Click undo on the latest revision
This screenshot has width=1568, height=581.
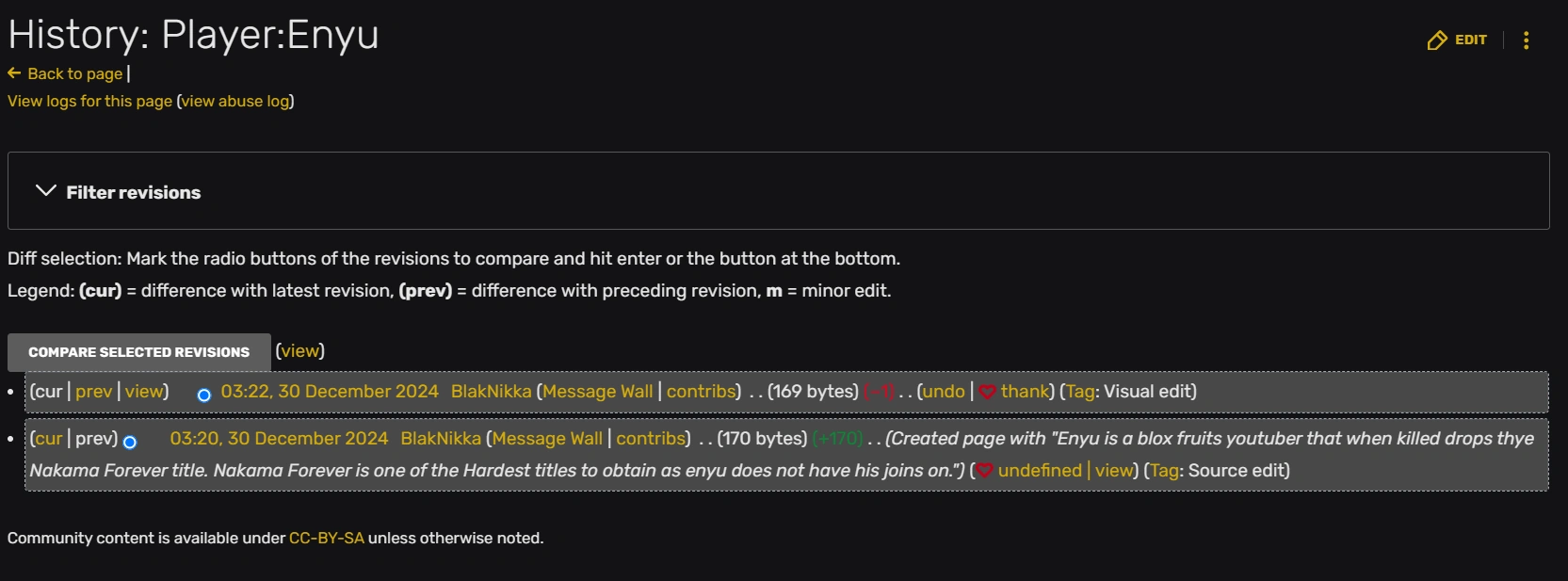944,392
